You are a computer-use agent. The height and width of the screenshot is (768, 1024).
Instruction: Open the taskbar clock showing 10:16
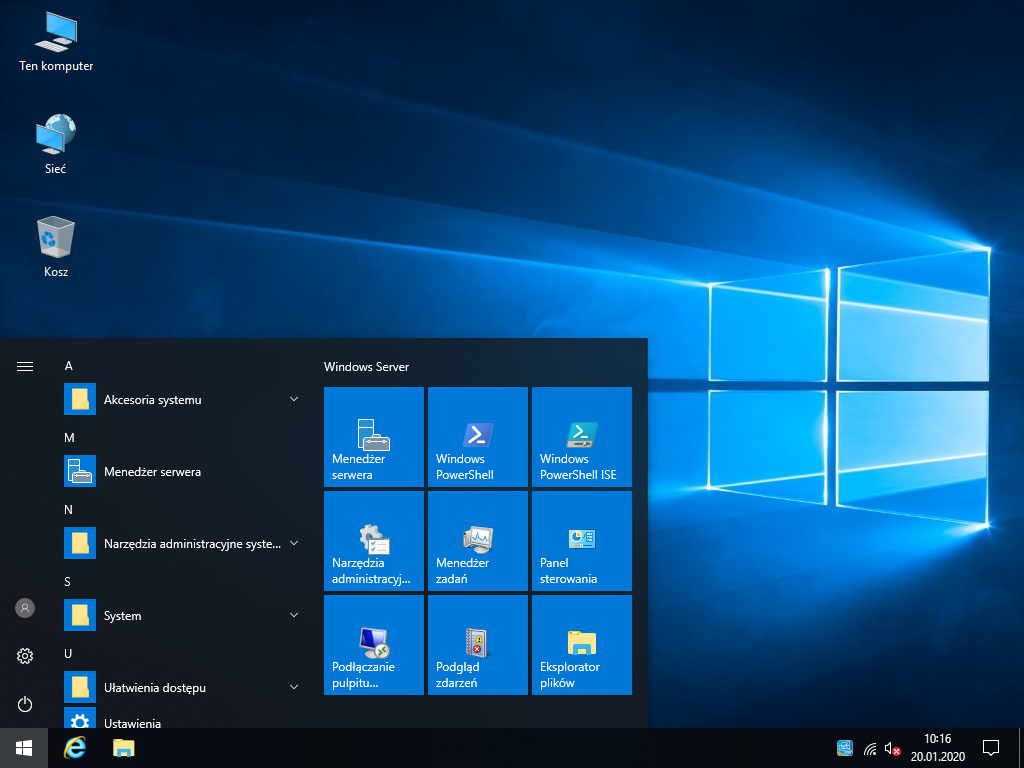coord(938,748)
